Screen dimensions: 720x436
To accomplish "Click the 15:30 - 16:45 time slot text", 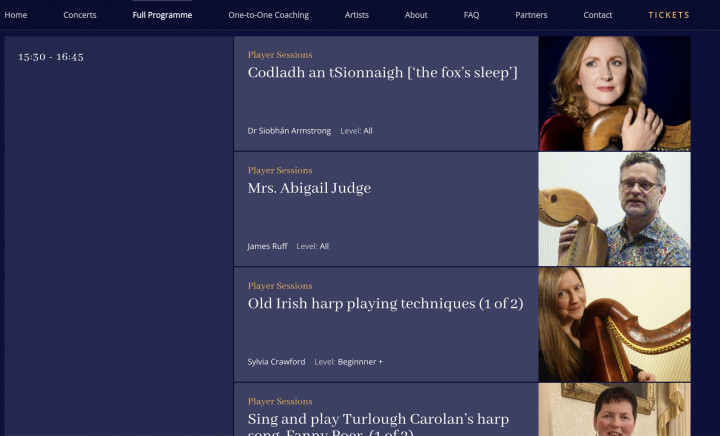I will pyautogui.click(x=51, y=57).
